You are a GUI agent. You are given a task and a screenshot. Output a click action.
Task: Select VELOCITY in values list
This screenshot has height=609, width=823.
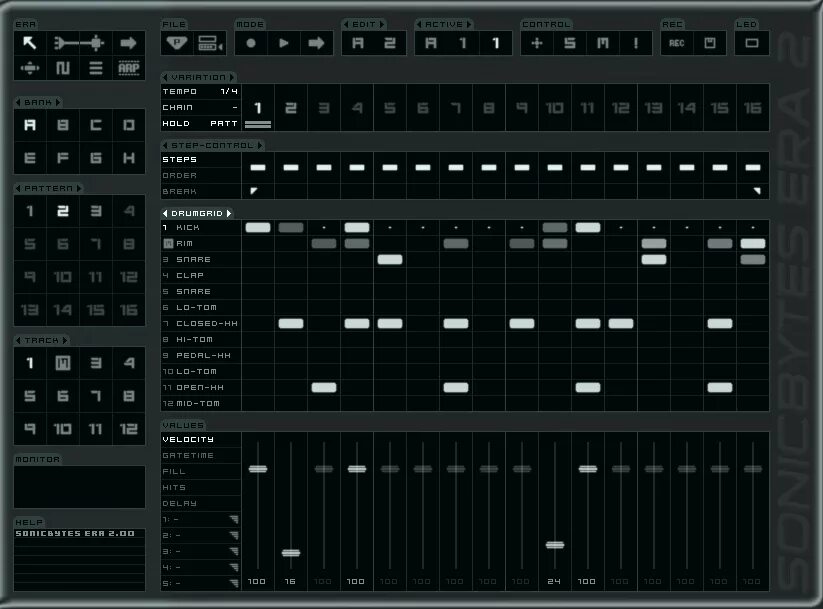pos(188,439)
